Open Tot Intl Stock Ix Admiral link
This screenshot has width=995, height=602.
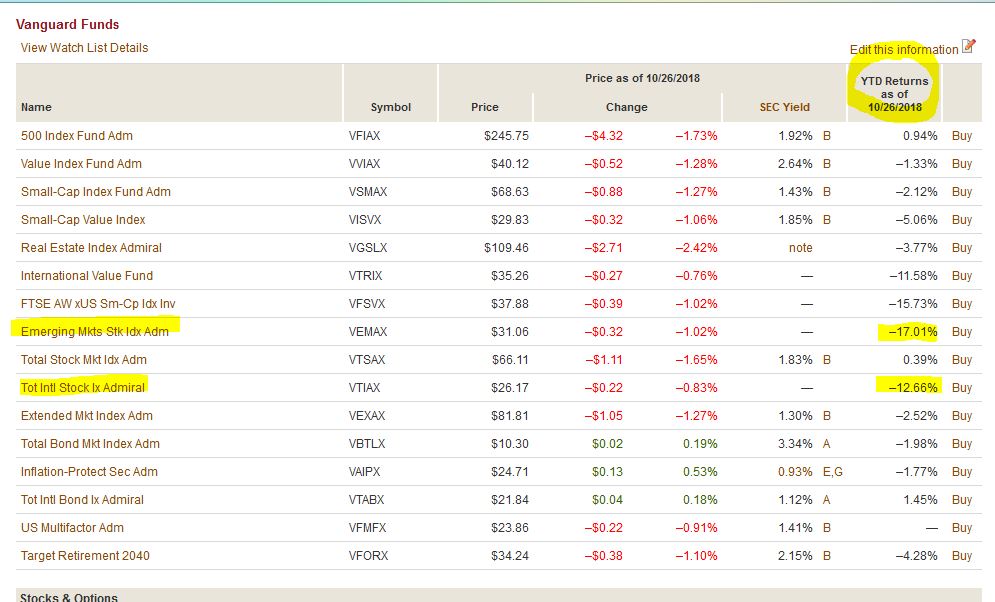click(x=83, y=388)
